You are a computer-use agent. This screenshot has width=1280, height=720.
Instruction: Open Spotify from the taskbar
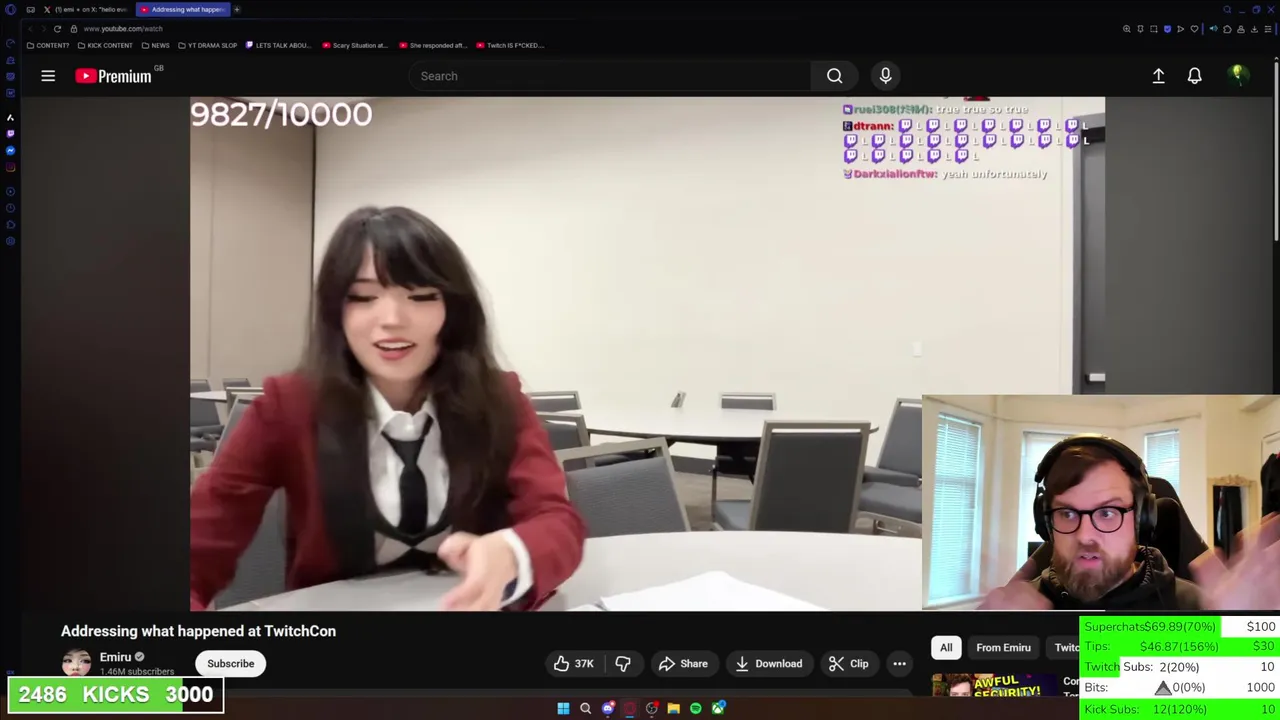point(696,708)
